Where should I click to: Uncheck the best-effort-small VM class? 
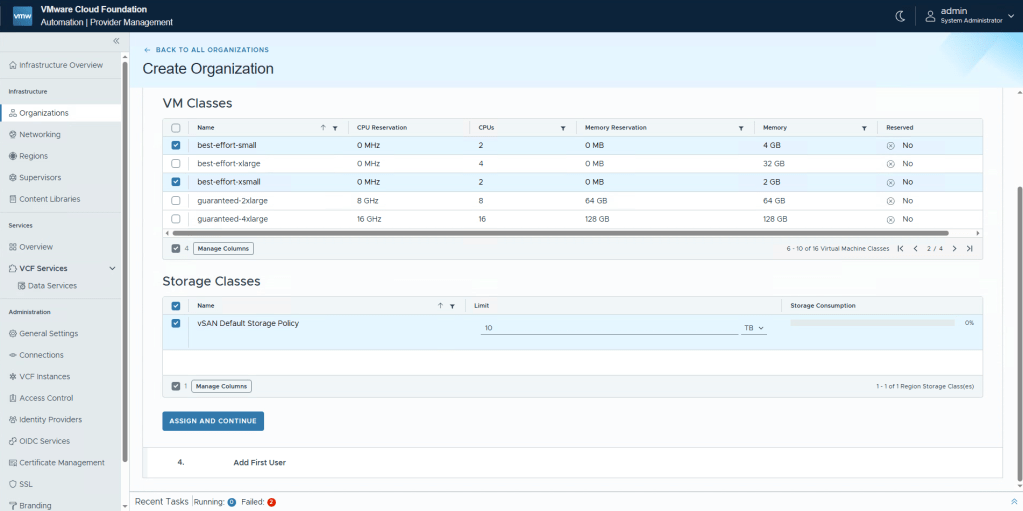176,145
